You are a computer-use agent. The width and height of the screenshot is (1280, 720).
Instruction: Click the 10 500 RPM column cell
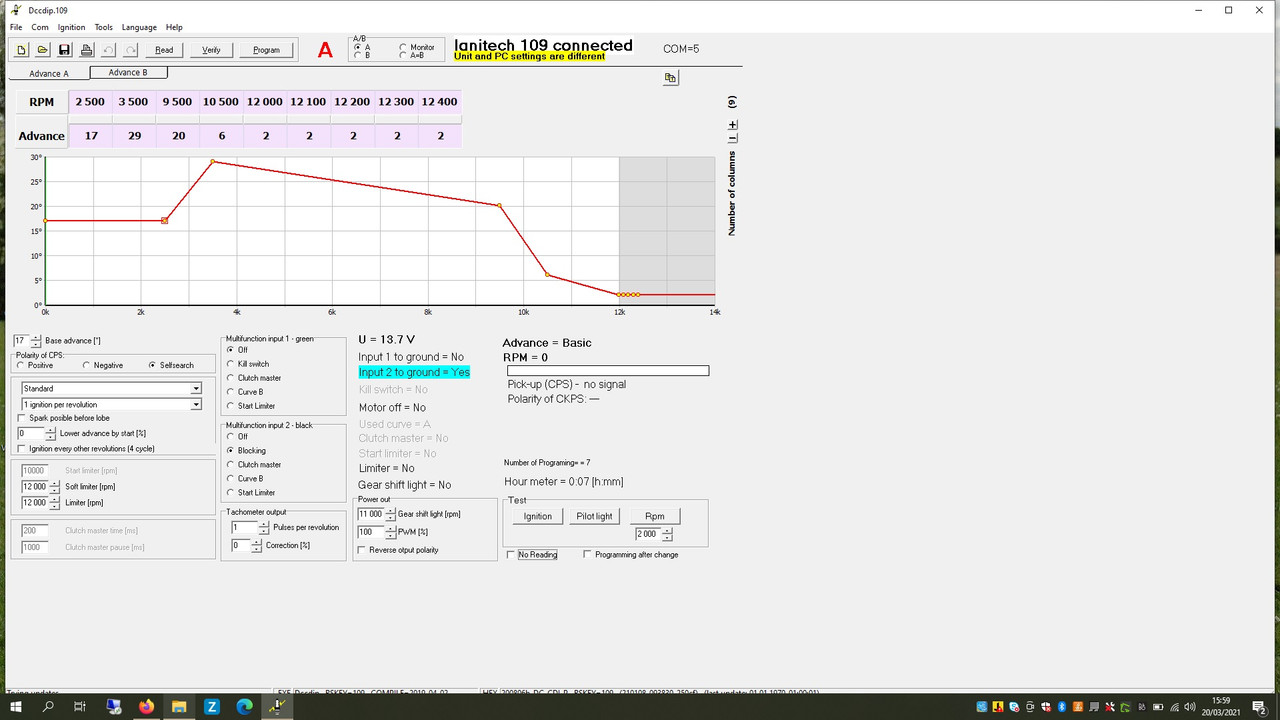[221, 102]
